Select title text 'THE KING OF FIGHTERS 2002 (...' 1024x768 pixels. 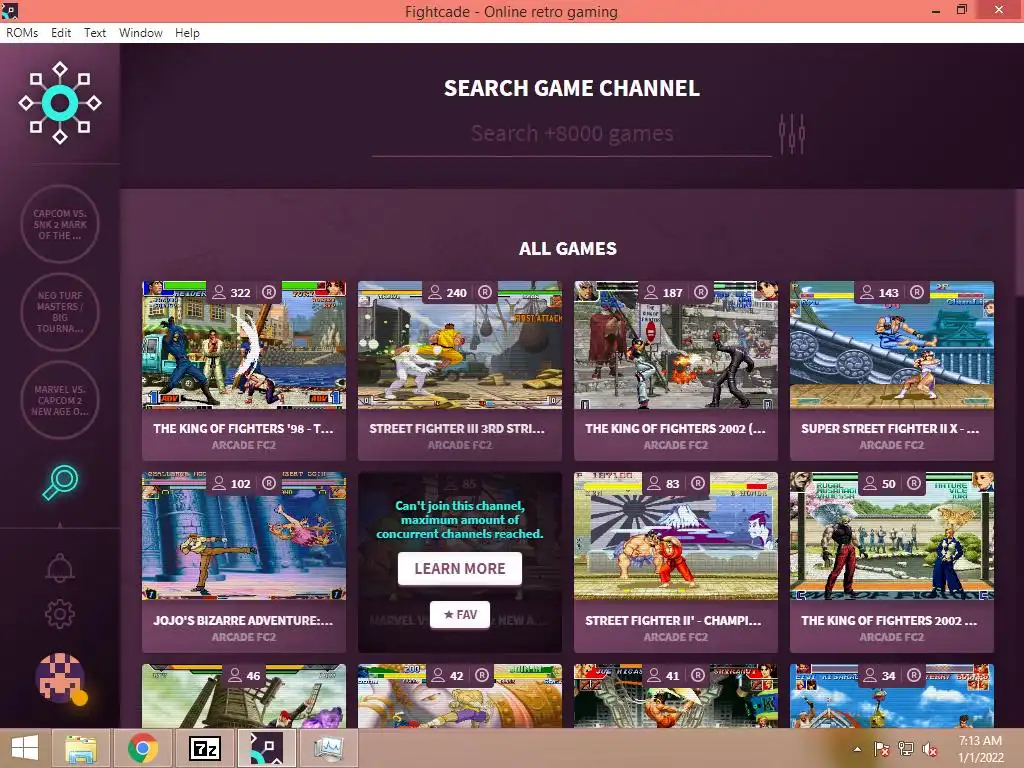(x=675, y=428)
